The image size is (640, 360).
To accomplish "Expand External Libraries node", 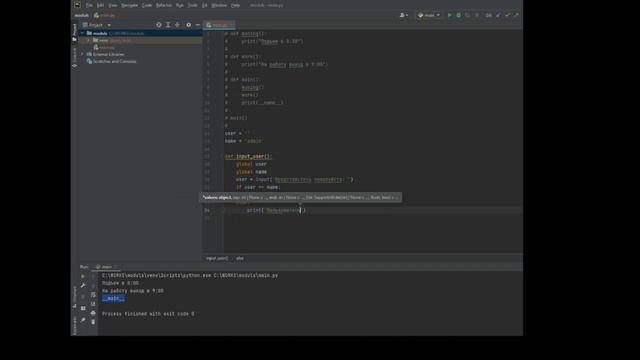I will (82, 54).
